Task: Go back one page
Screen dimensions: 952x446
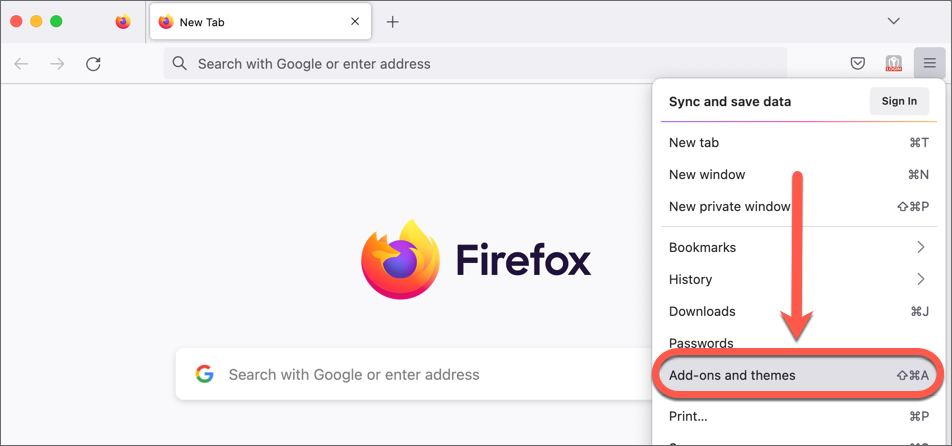Action: [x=21, y=64]
